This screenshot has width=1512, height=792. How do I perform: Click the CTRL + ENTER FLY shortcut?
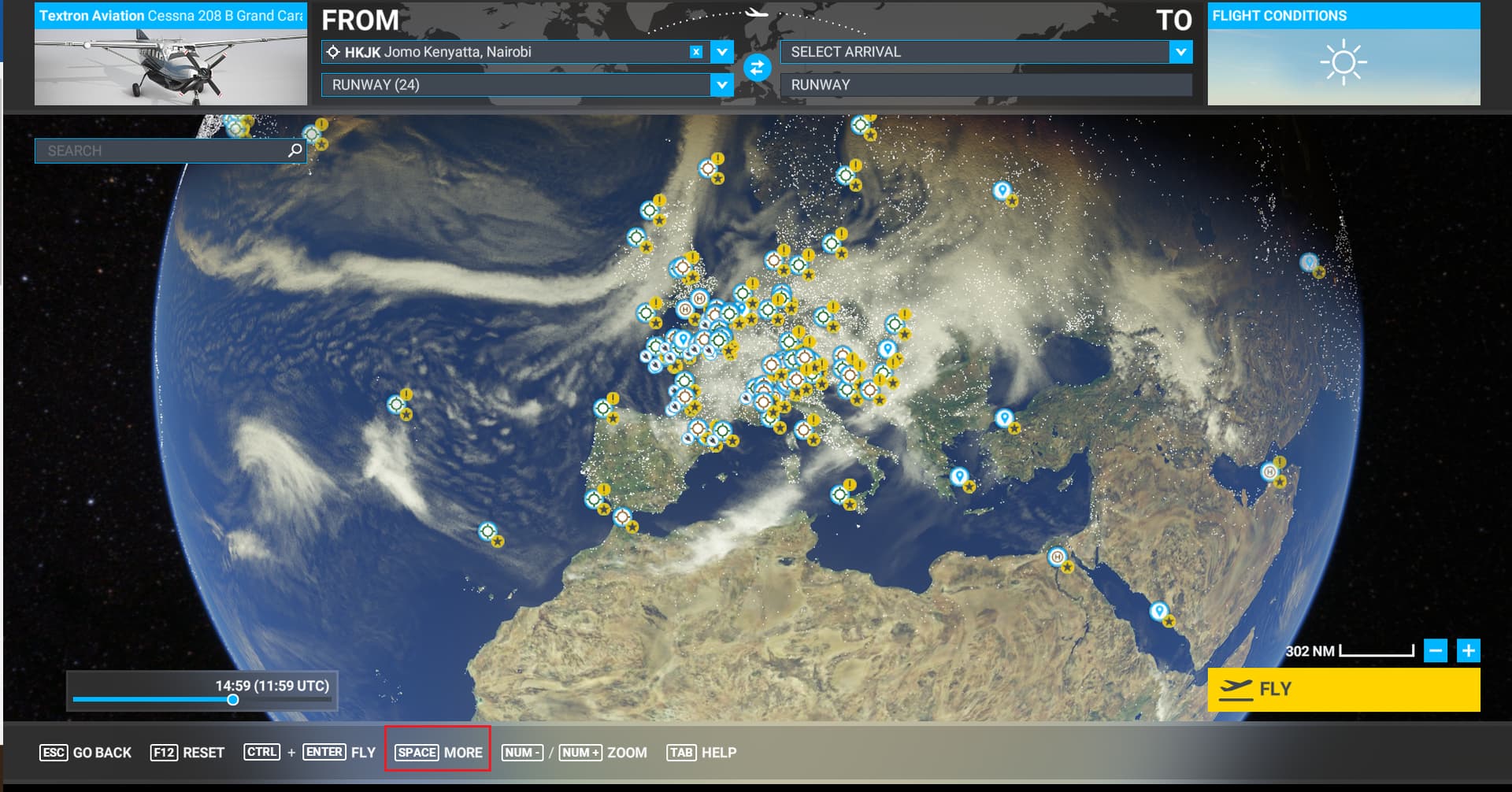pyautogui.click(x=309, y=753)
